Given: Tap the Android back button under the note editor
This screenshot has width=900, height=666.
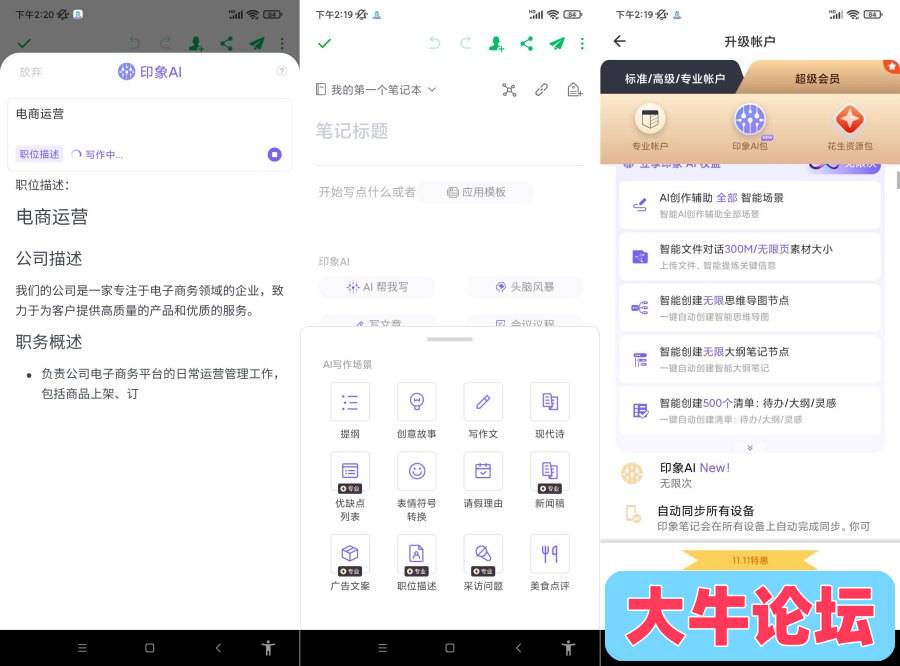Looking at the screenshot, I should pos(519,648).
